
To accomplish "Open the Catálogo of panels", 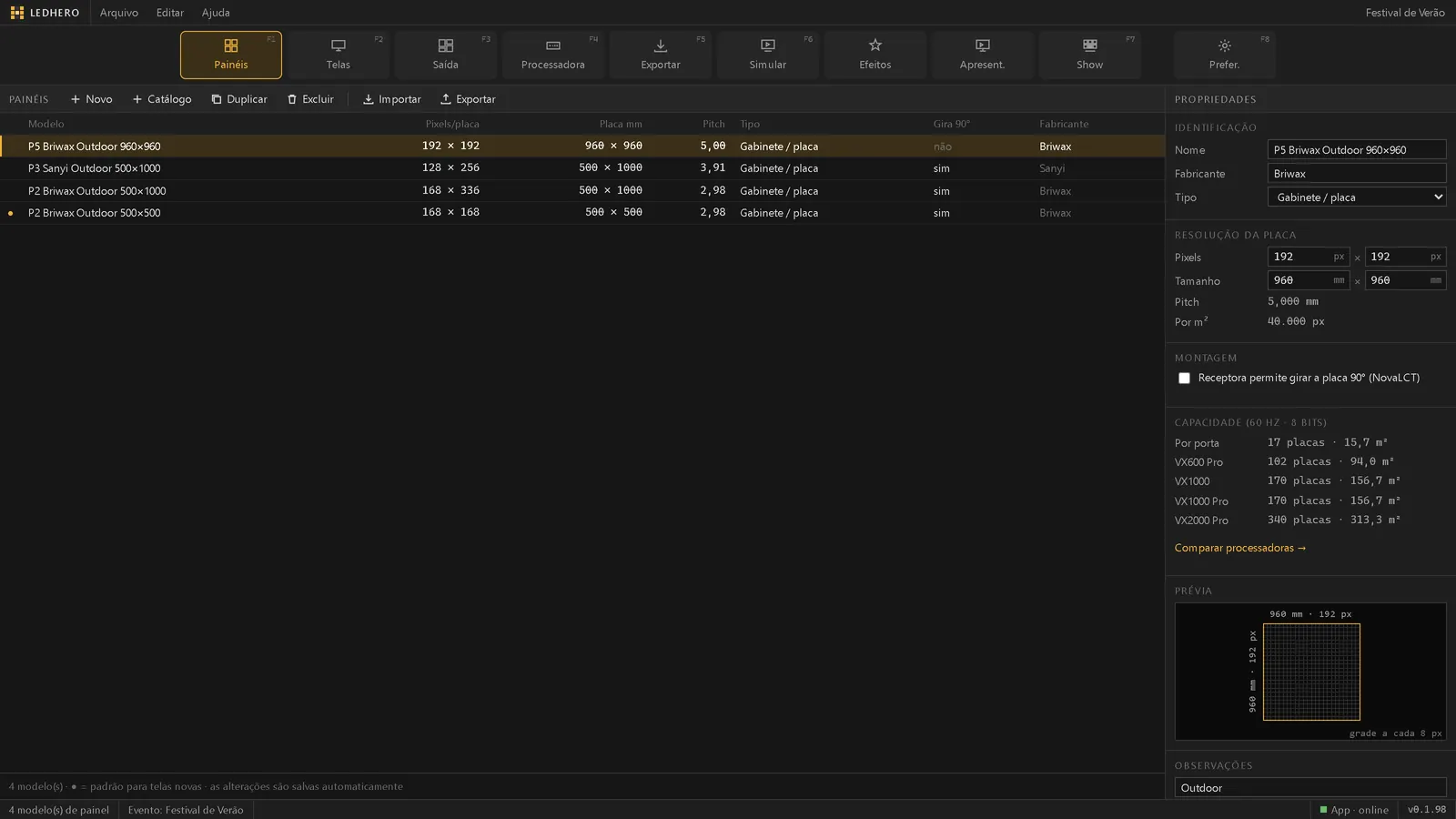I will coord(162,99).
